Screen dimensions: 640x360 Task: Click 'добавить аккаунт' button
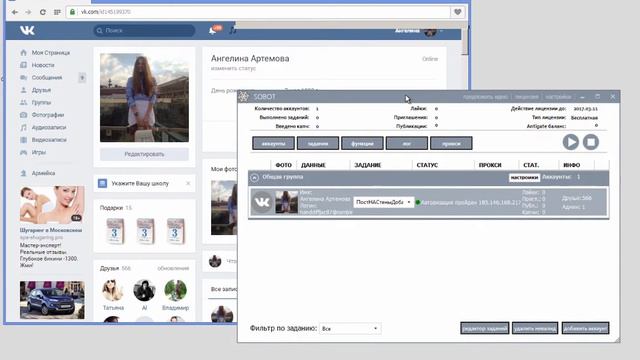point(585,328)
